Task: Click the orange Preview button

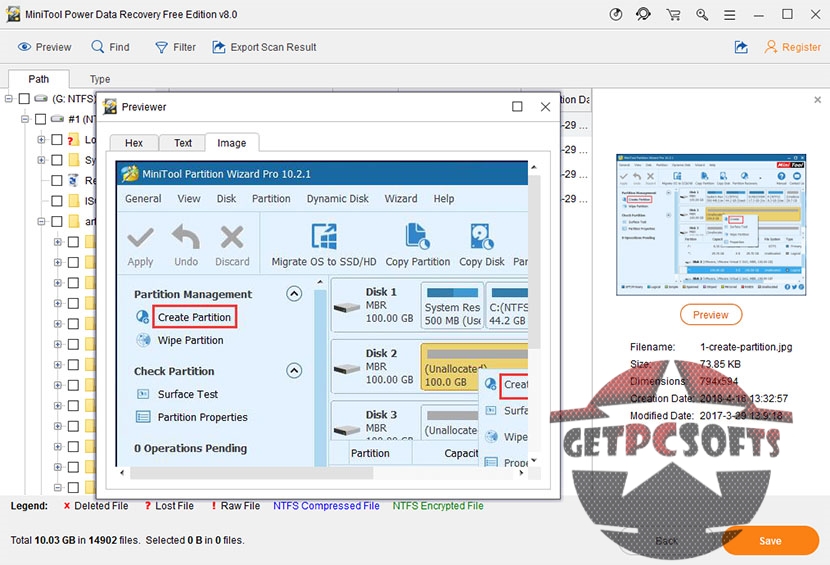Action: [x=711, y=315]
